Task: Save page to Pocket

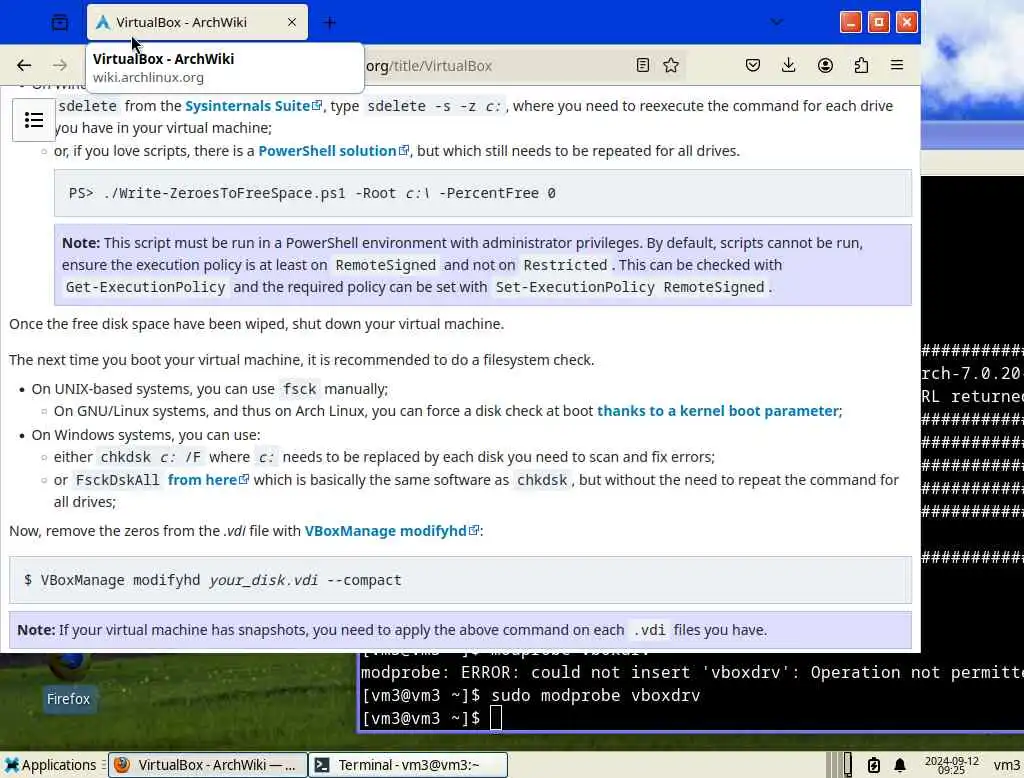Action: (x=753, y=65)
